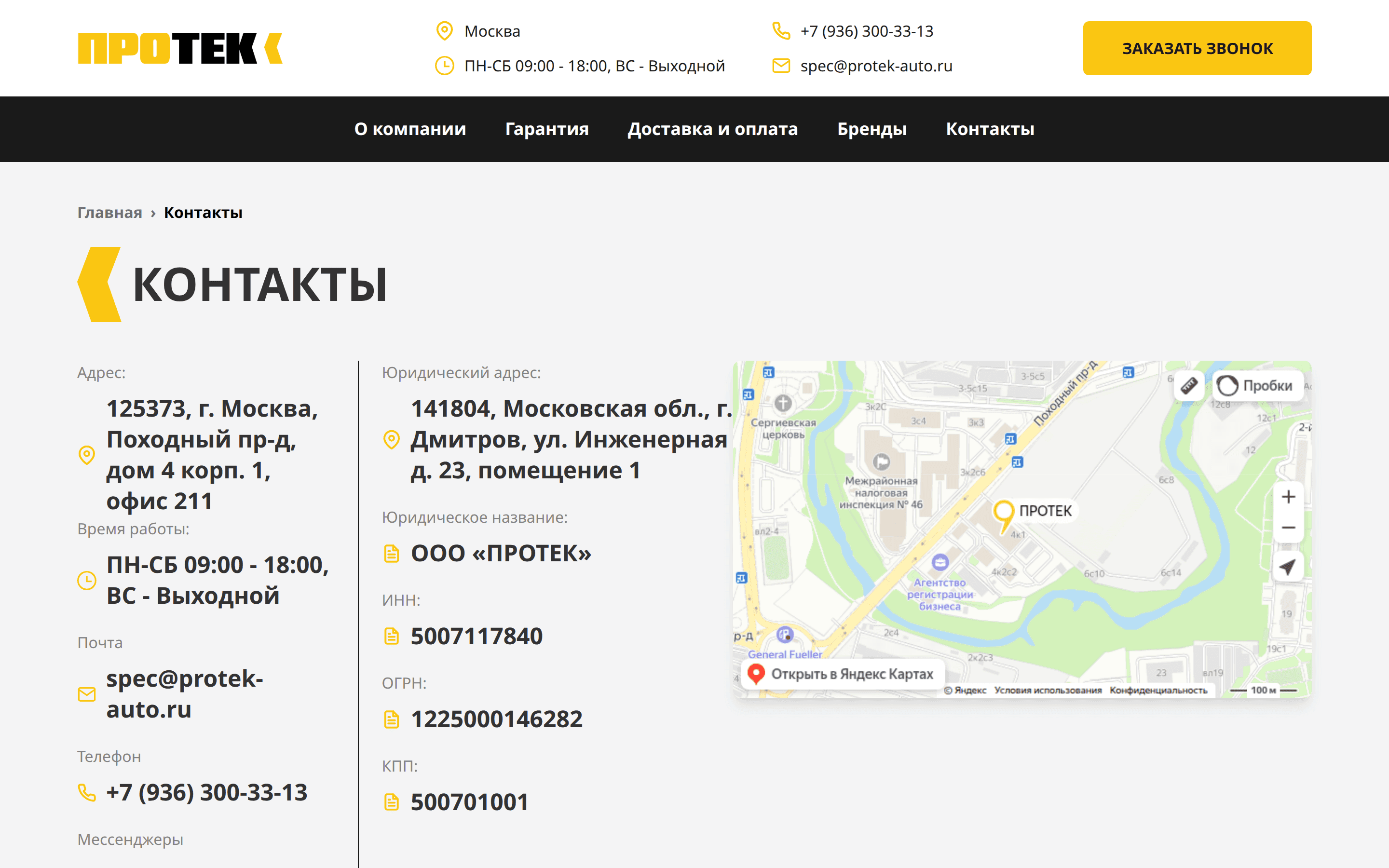
Task: Click the Мессенджеры label
Action: click(130, 839)
